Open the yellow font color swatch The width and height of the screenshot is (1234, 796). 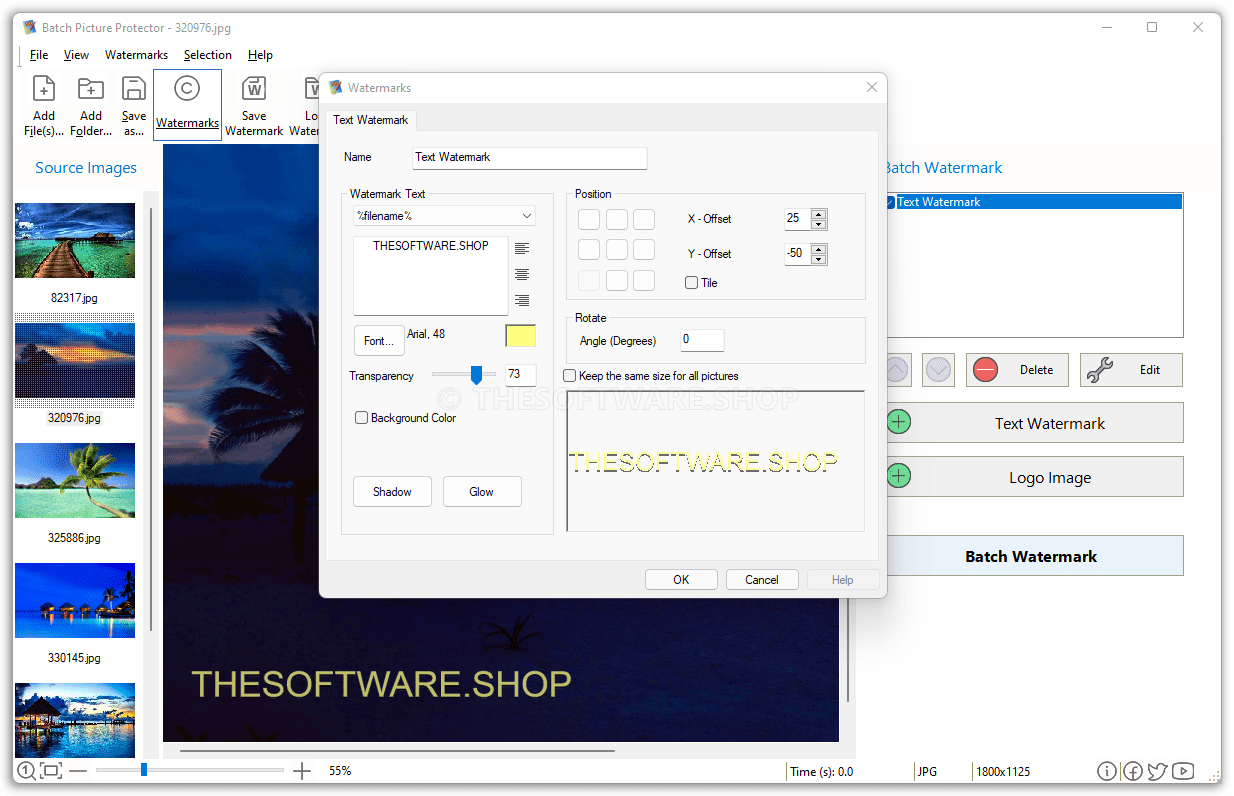click(x=521, y=336)
